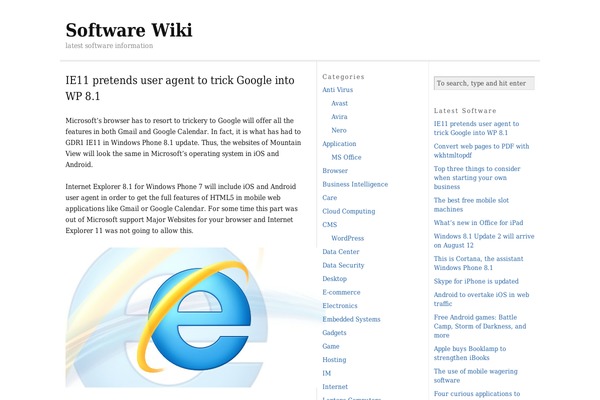
Task: Open the Avast subcategory
Action: coord(339,103)
